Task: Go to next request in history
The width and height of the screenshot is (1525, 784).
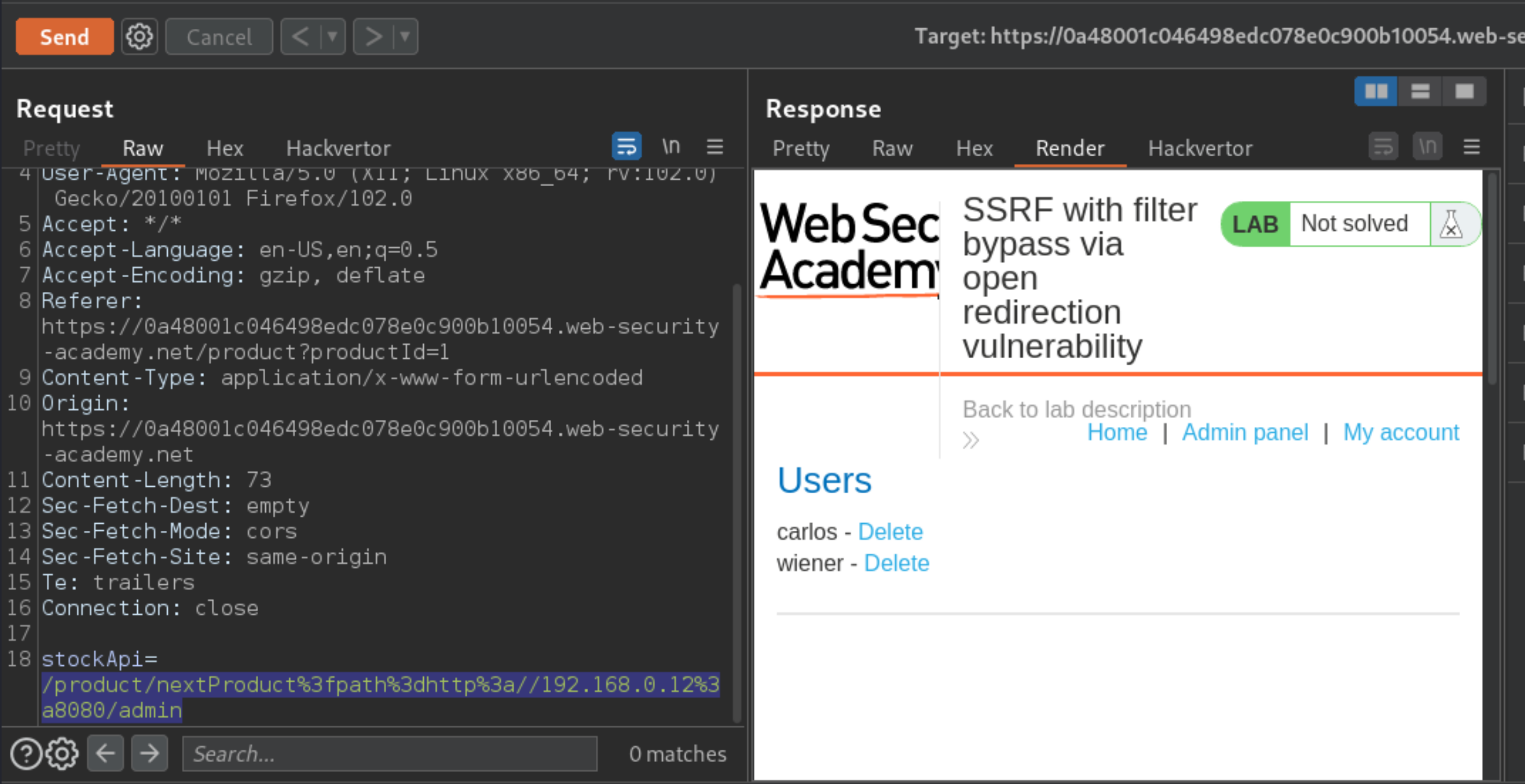Action: click(374, 36)
